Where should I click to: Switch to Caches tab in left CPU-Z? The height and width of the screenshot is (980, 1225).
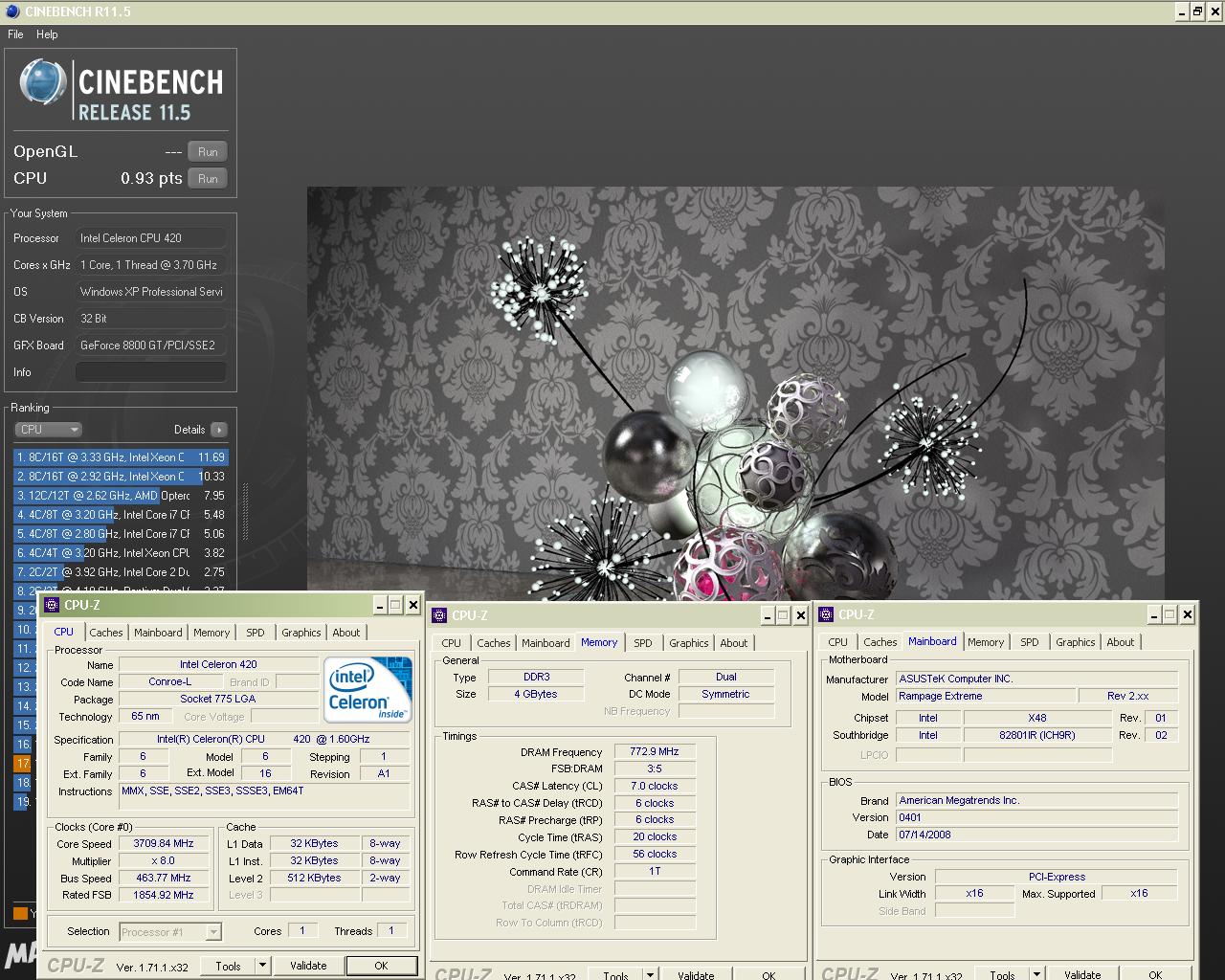(106, 633)
